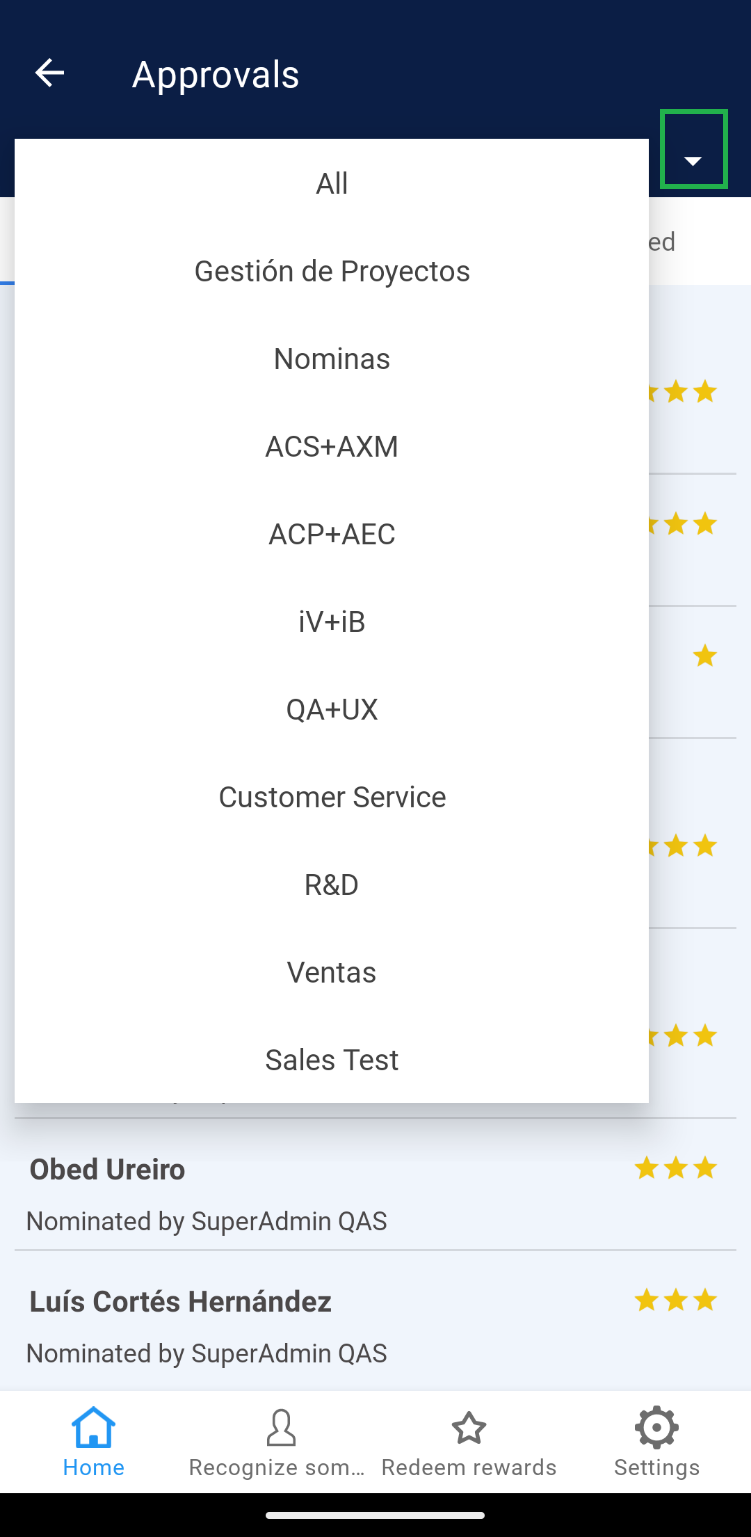Tap the Redeem rewards star icon

tap(468, 1428)
